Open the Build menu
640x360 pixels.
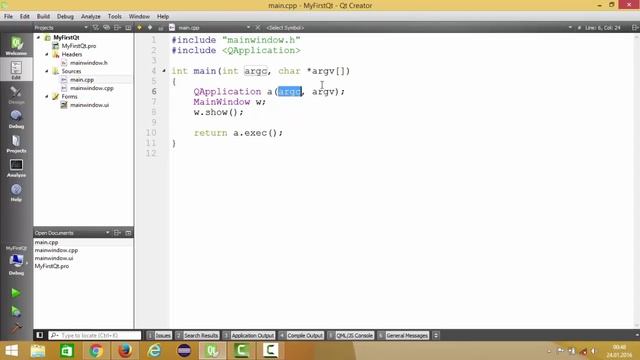tap(43, 16)
